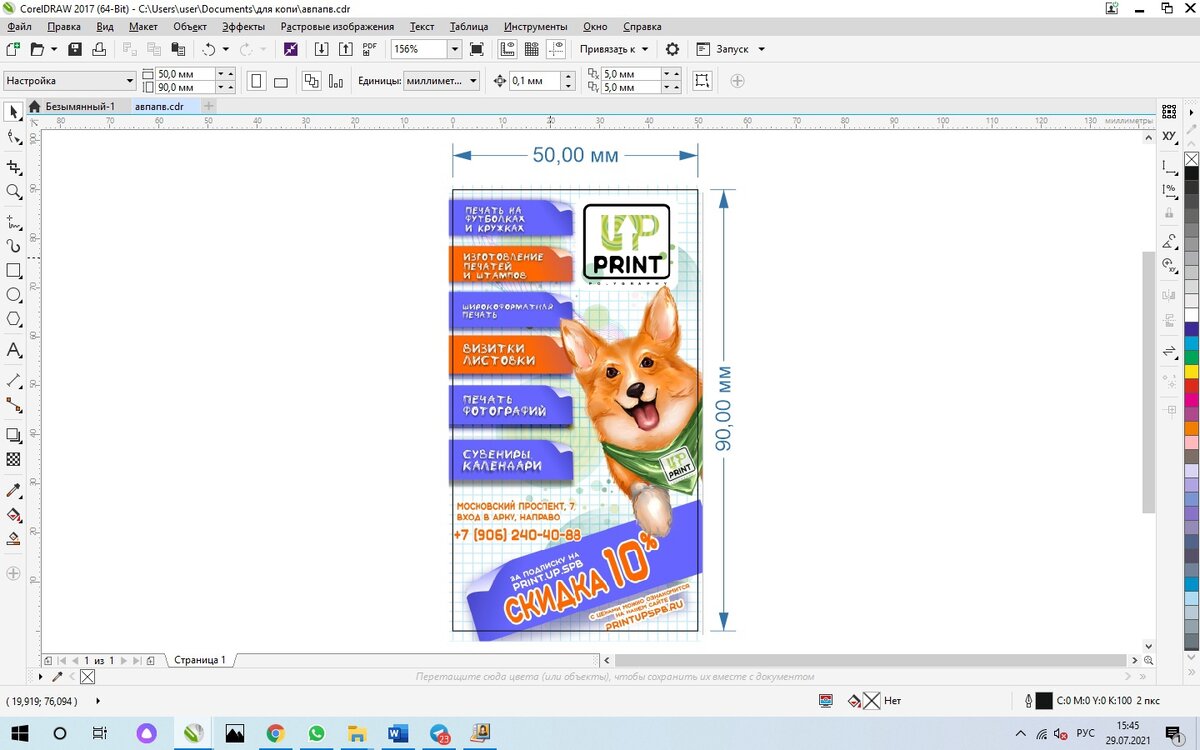The height and width of the screenshot is (750, 1200).
Task: Toggle show grid
Action: tap(532, 49)
